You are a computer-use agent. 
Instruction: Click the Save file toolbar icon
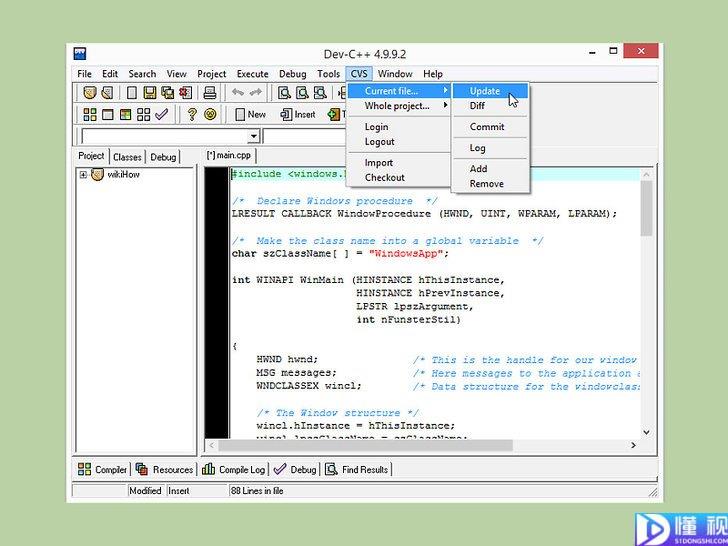[x=149, y=93]
